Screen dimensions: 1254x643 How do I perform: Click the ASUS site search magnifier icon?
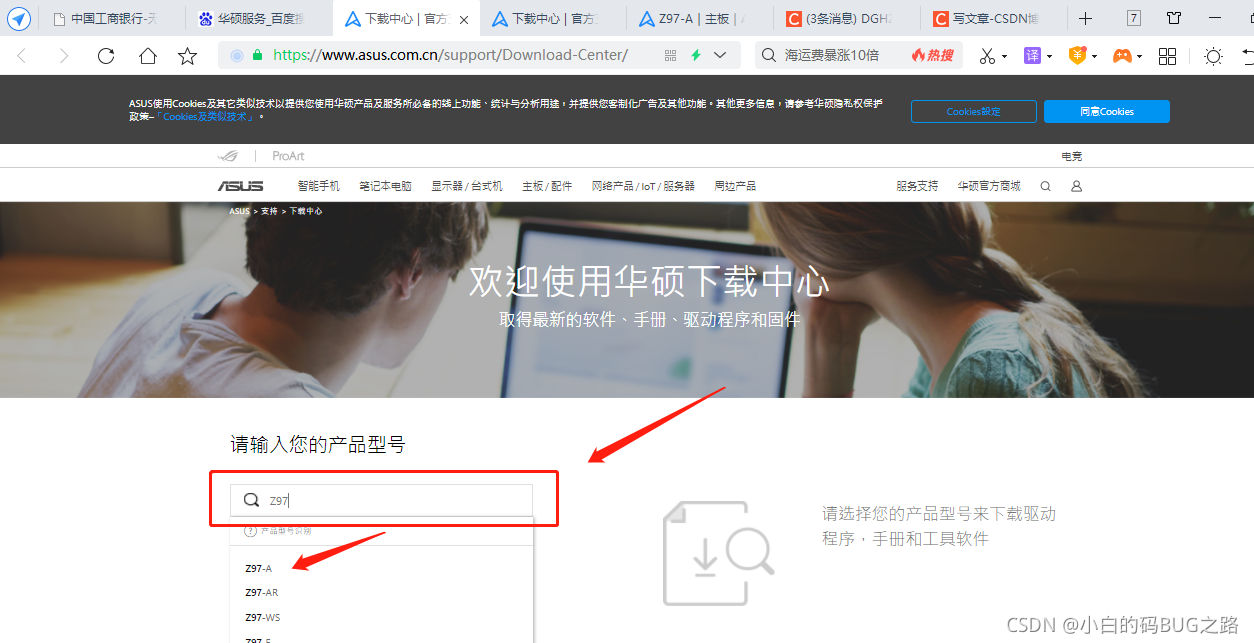coord(1046,186)
